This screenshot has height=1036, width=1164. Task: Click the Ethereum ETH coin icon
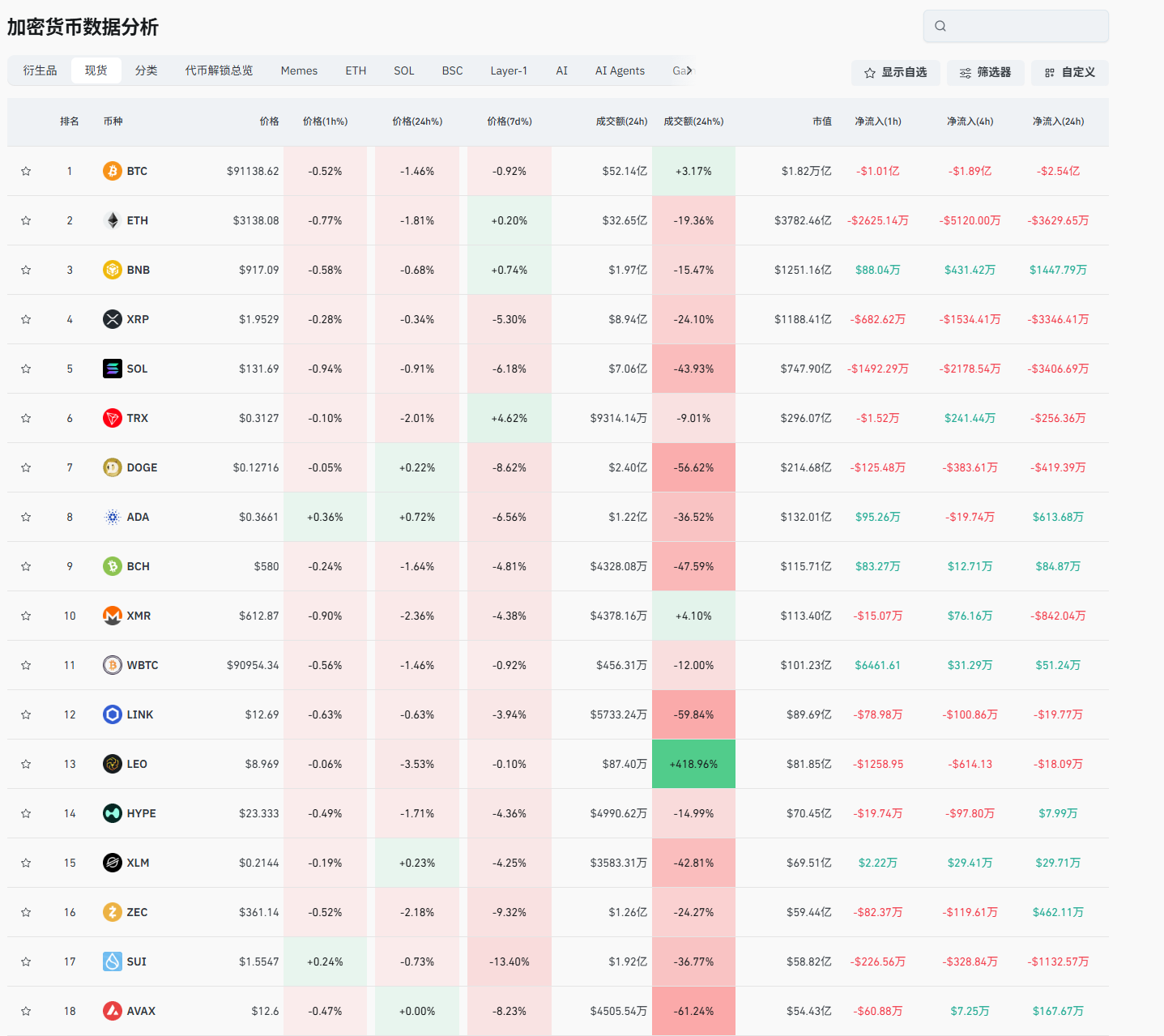click(112, 220)
